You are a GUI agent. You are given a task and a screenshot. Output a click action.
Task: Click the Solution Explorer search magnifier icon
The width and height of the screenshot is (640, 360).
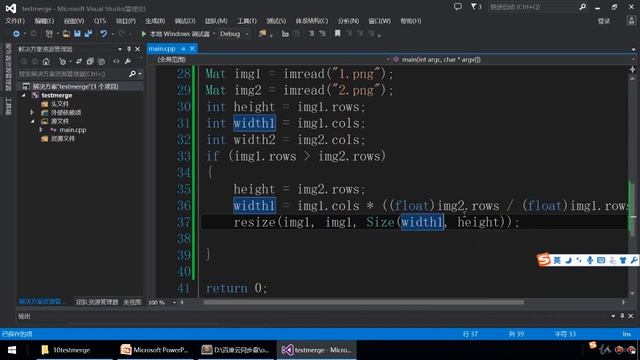coord(132,74)
